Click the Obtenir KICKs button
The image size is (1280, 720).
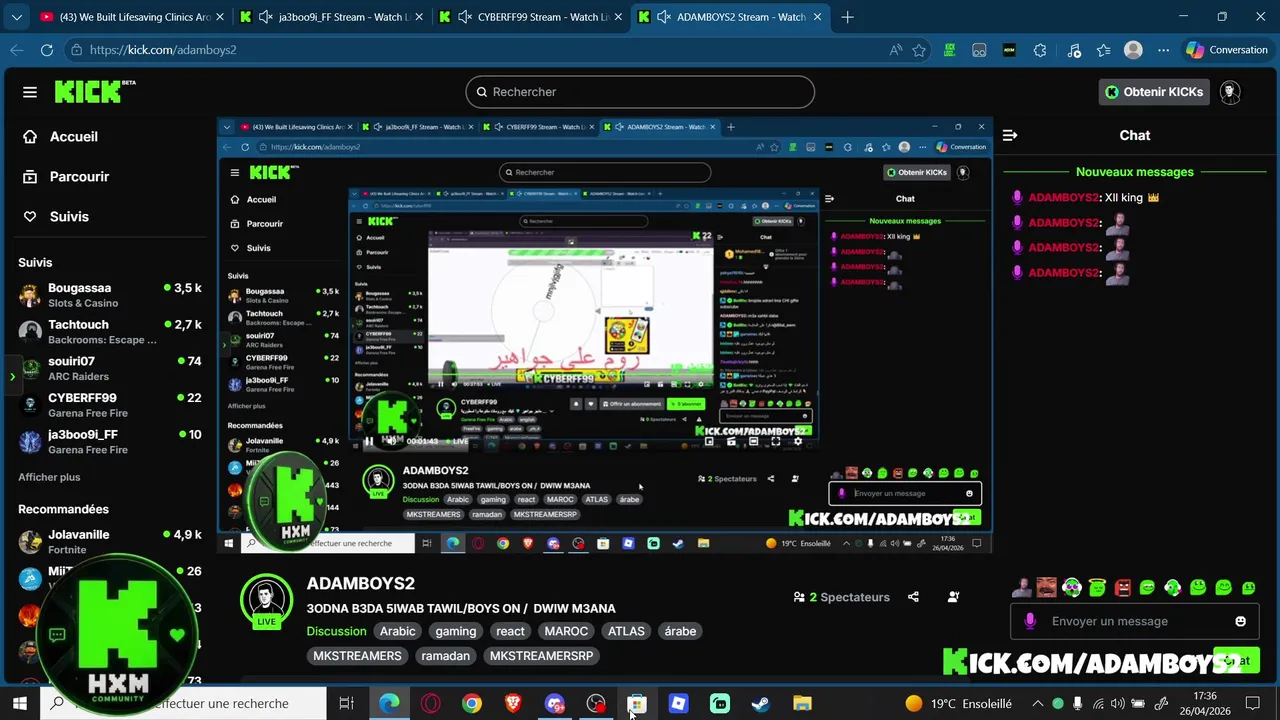click(x=1153, y=92)
